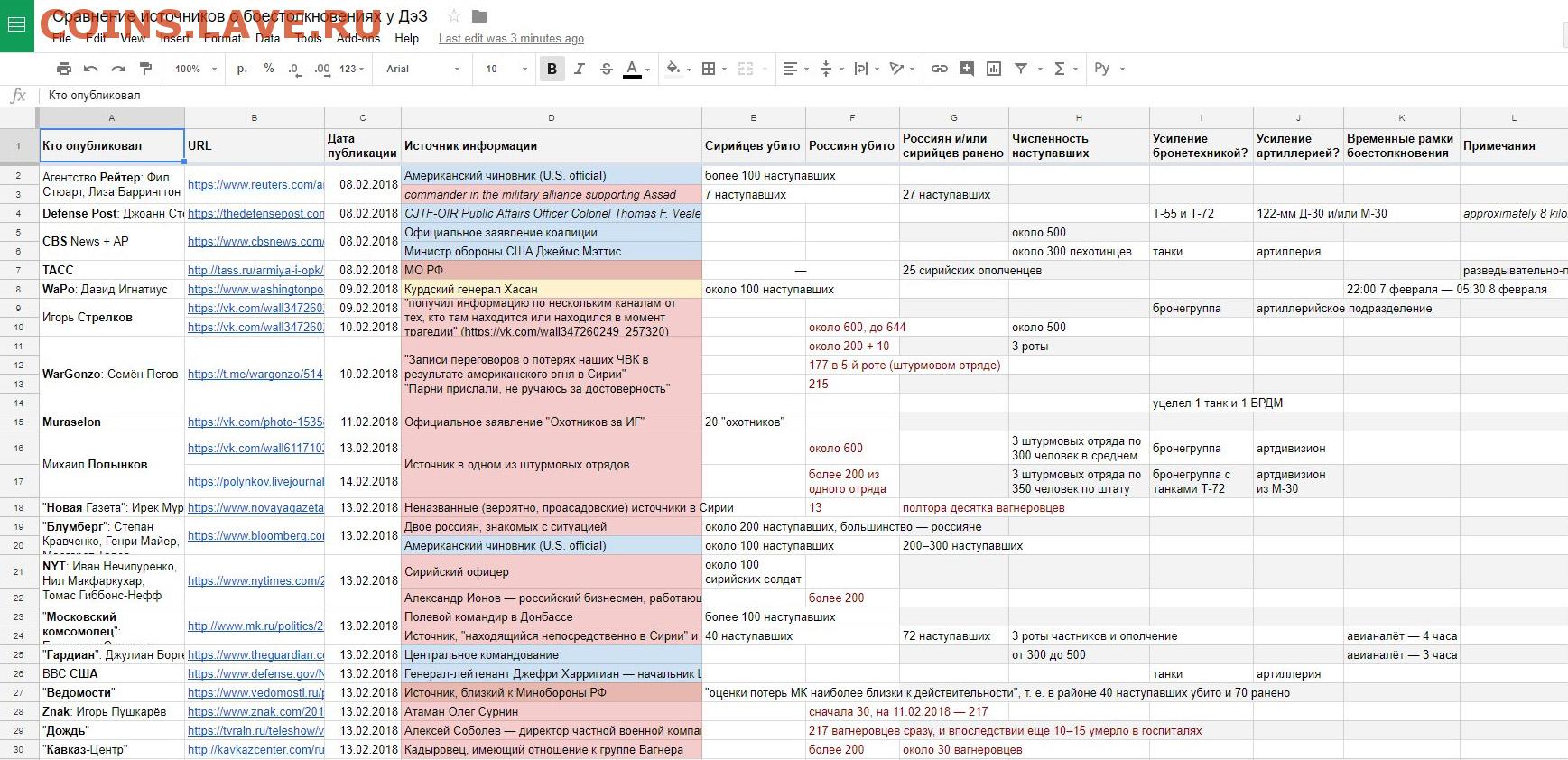Image resolution: width=1568 pixels, height=760 pixels.
Task: Open the Help menu
Action: (407, 39)
